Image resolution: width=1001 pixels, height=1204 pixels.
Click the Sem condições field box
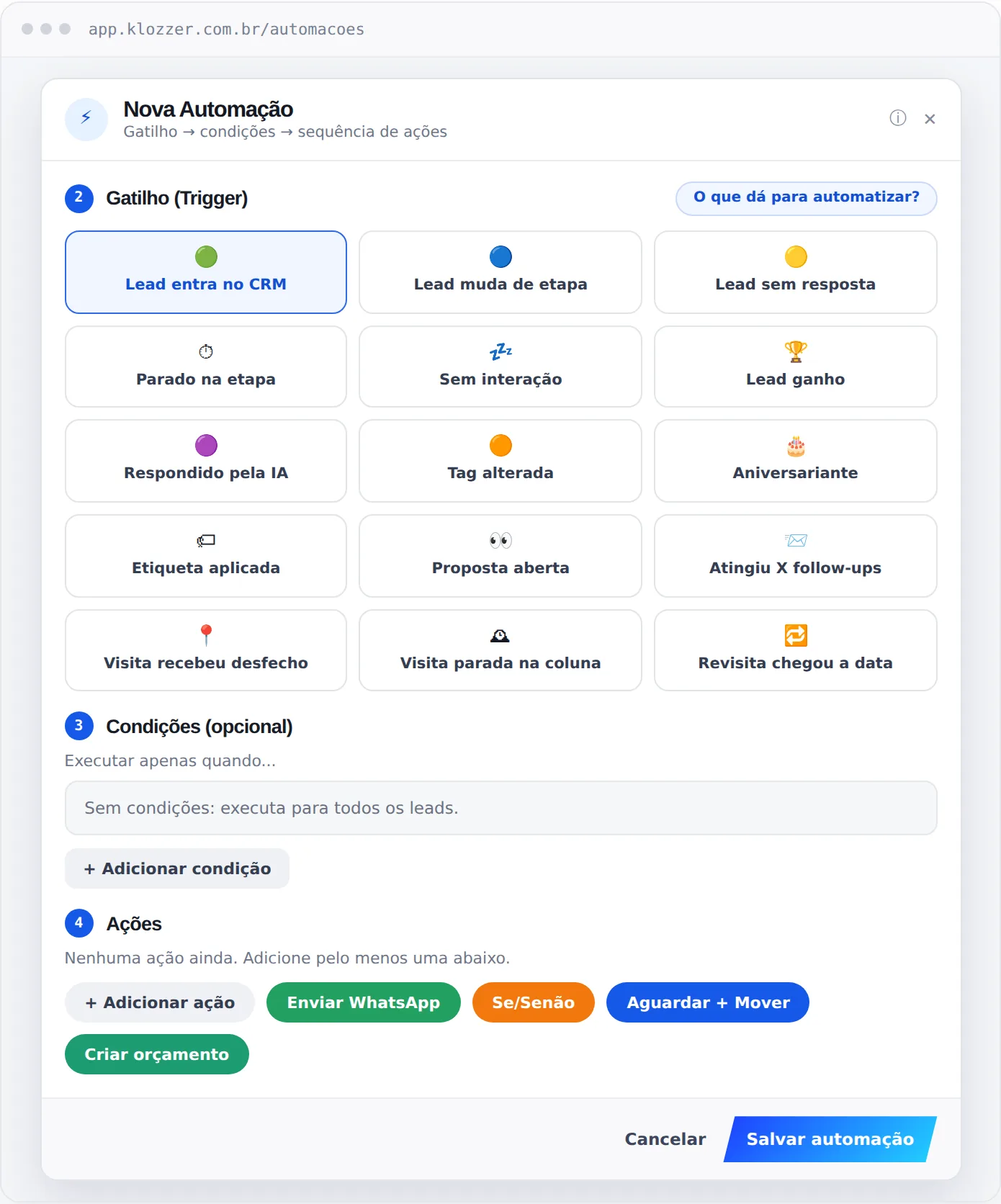tap(500, 808)
